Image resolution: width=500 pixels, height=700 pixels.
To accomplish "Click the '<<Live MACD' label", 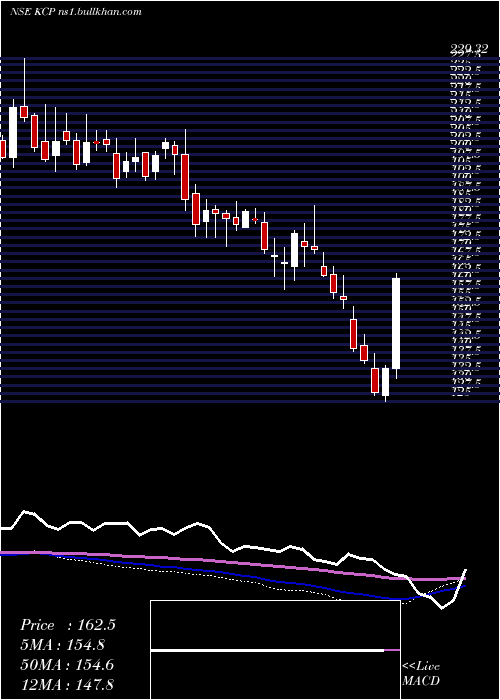I will 421,674.
